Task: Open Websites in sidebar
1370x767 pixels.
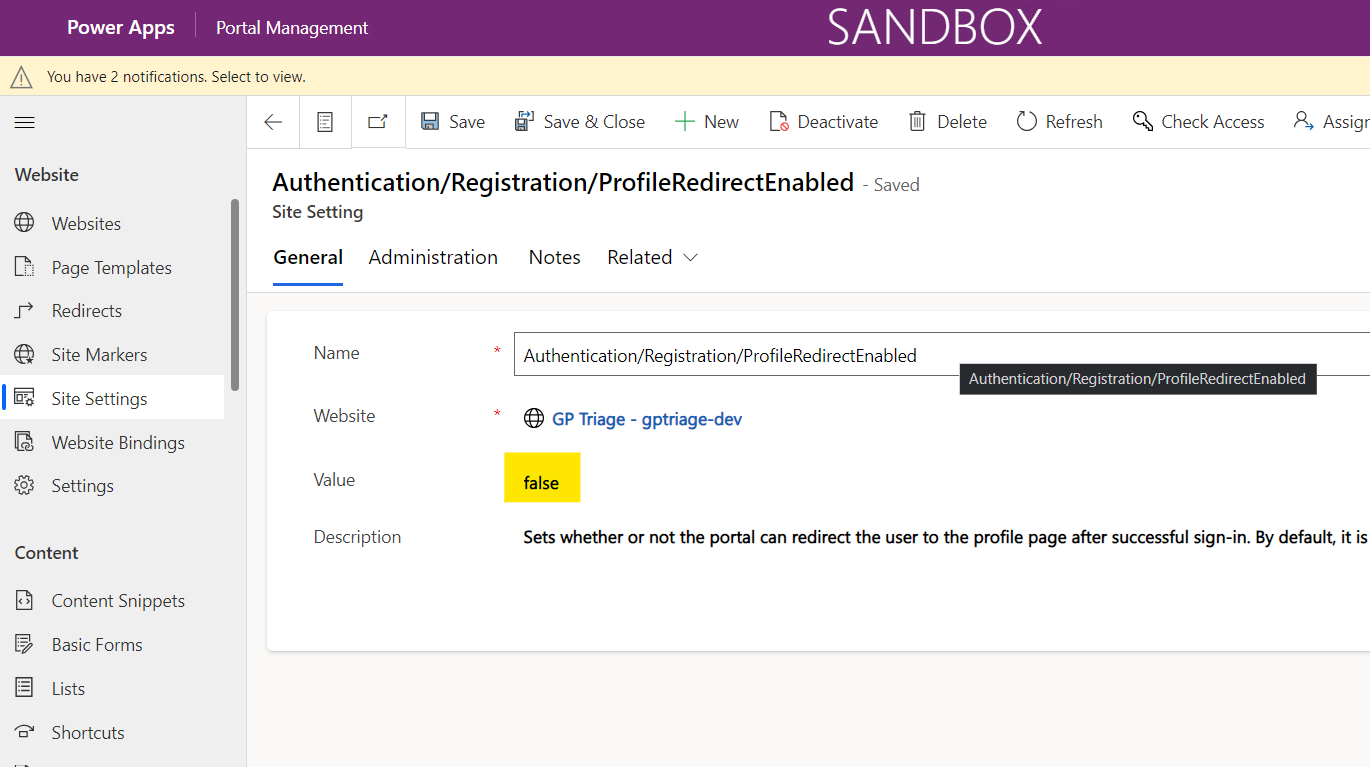Action: coord(112,224)
